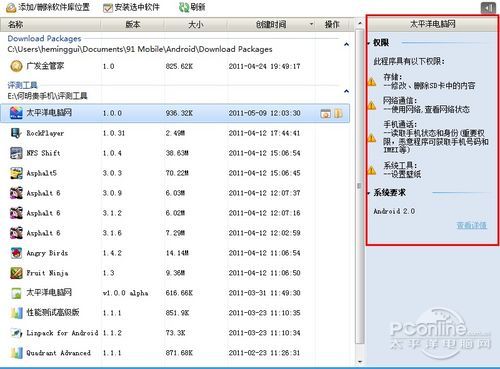Click the 存储 permission warning icon
The width and height of the screenshot is (500, 369).
(372, 81)
